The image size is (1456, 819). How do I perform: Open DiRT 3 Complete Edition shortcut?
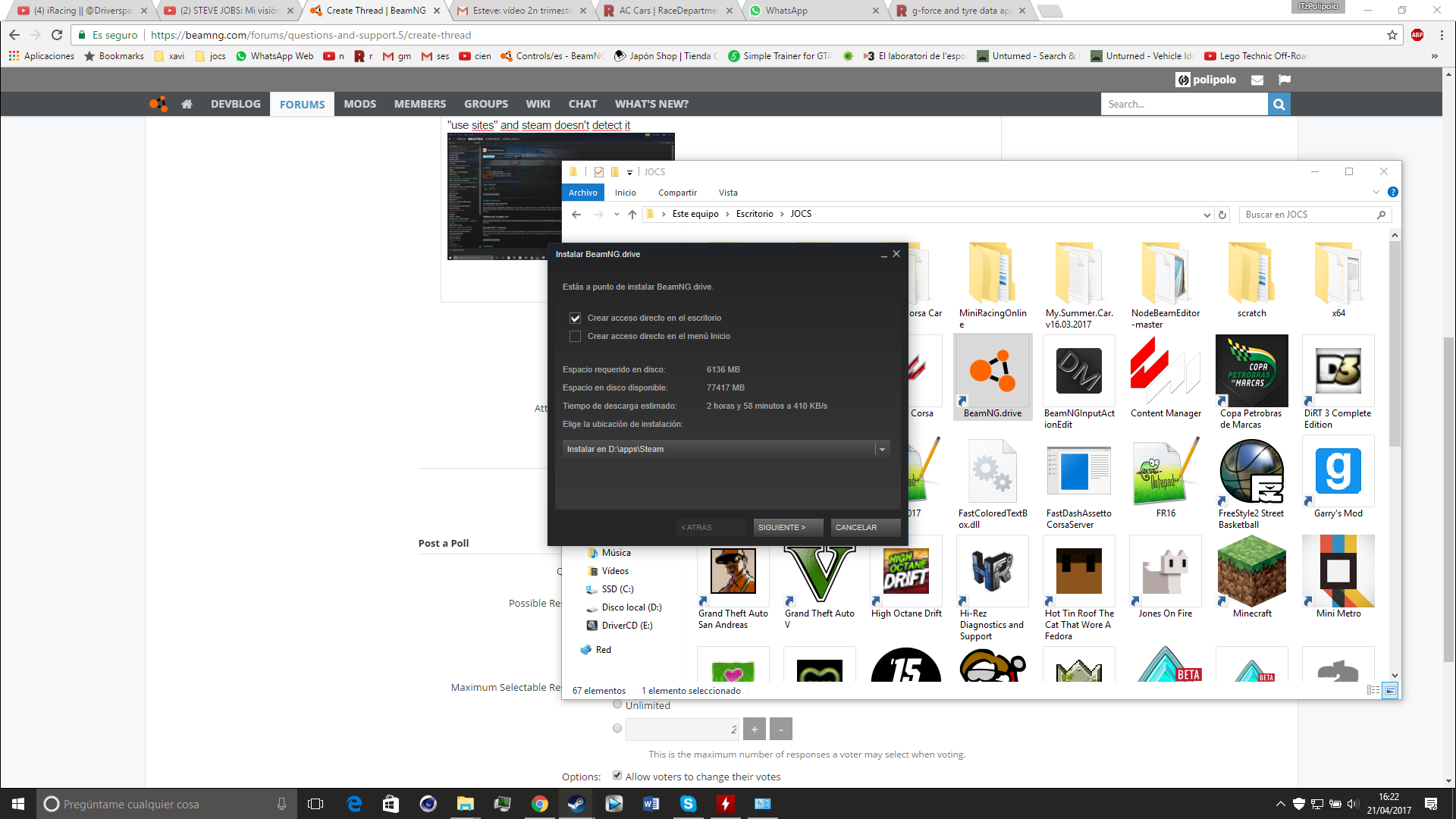pyautogui.click(x=1338, y=381)
